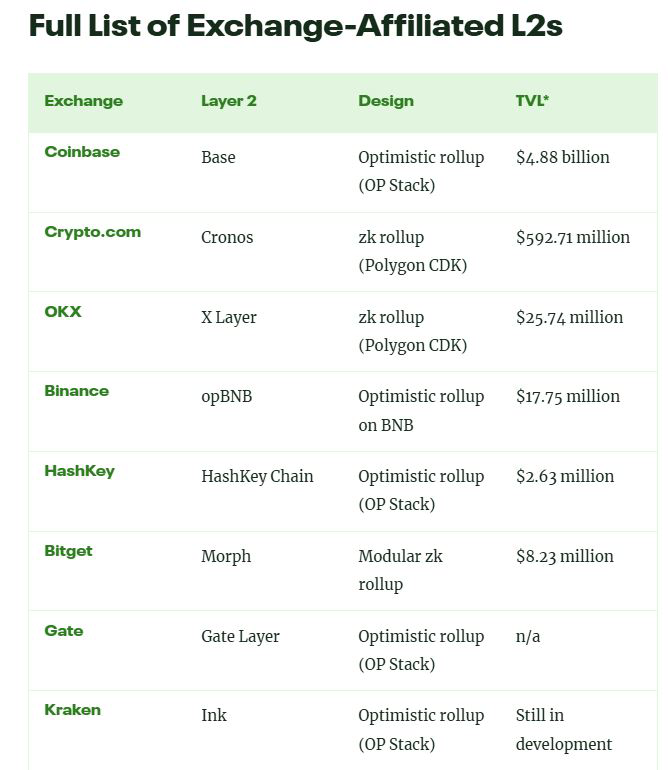The width and height of the screenshot is (668, 770).
Task: Select the HashKey Chain cell
Action: pos(257,476)
